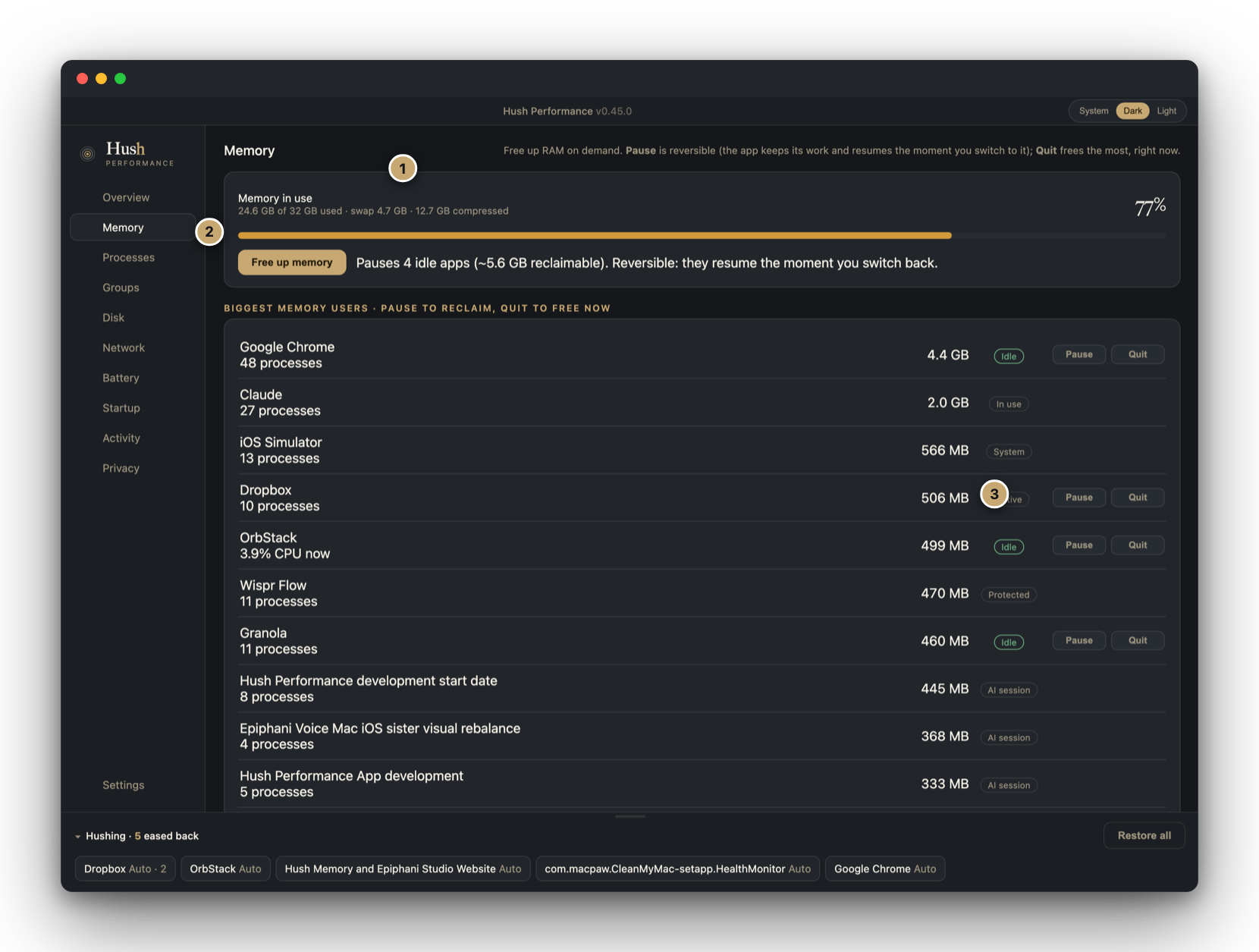Screen dimensions: 1259x952
Task: Click the Hush Performance logo icon
Action: pyautogui.click(x=88, y=154)
